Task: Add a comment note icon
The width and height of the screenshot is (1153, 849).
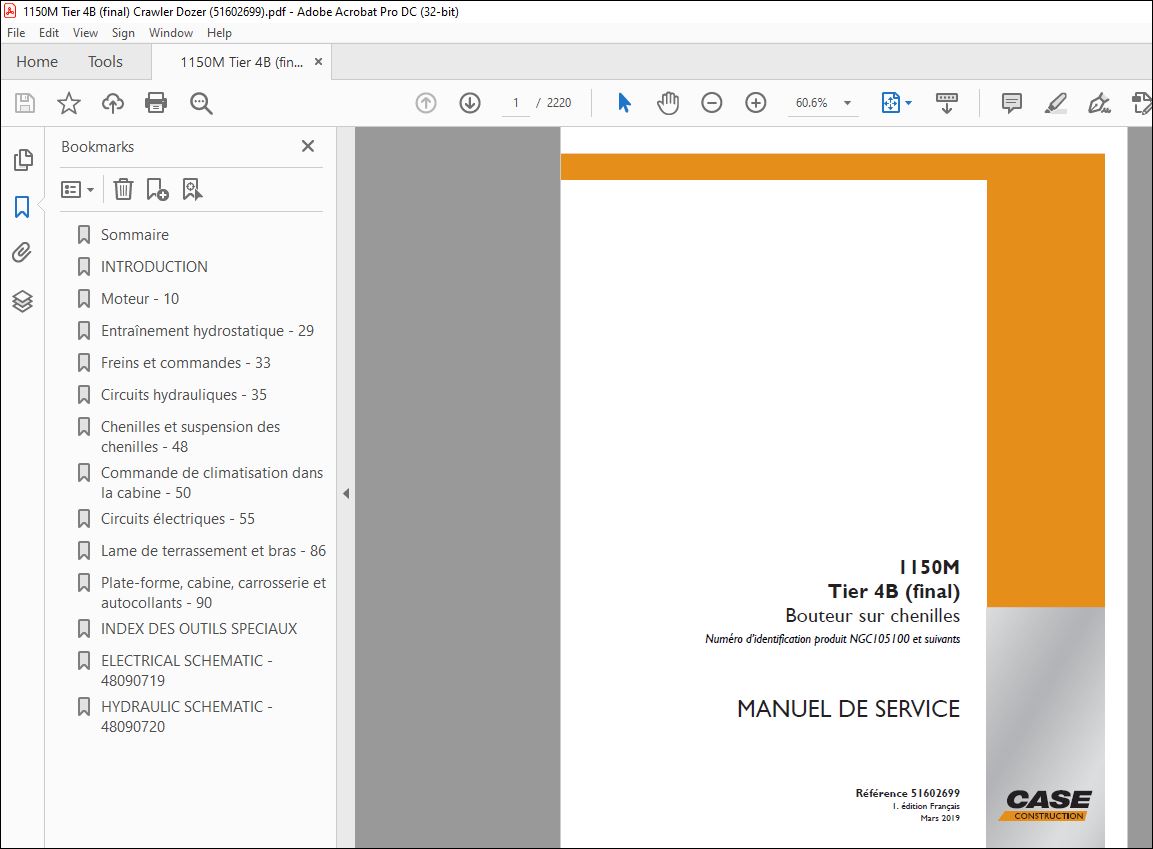Action: click(x=1012, y=103)
